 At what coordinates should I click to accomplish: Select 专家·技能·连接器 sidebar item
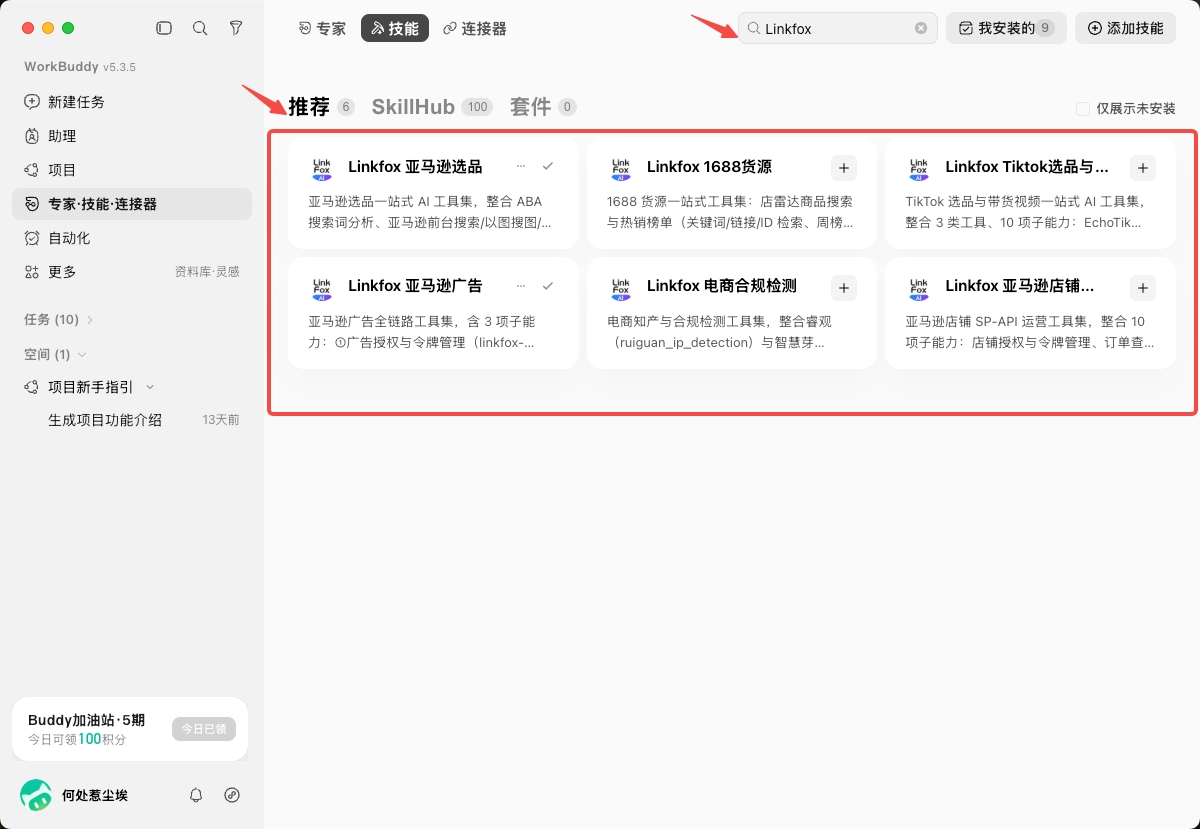point(132,204)
